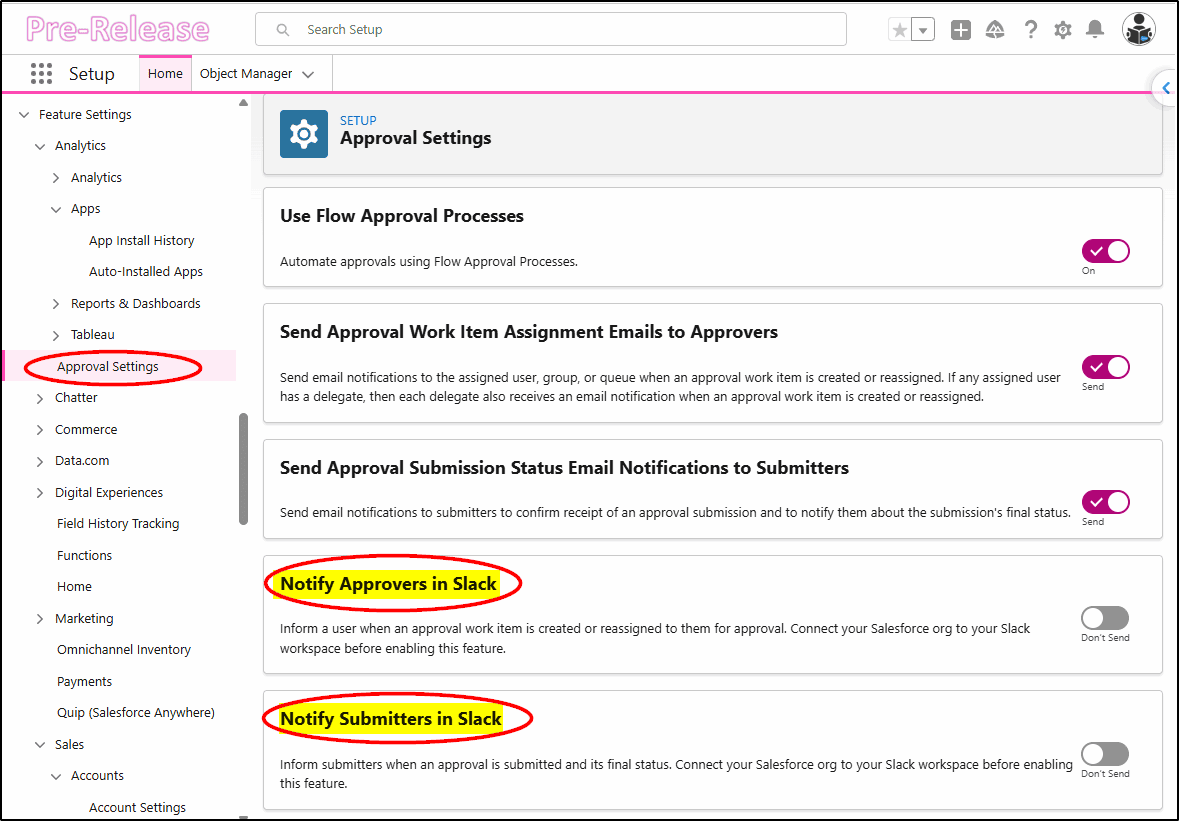Screen dimensions: 1179x821
Task: Expand Reports & Dashboards node
Action: (x=56, y=304)
